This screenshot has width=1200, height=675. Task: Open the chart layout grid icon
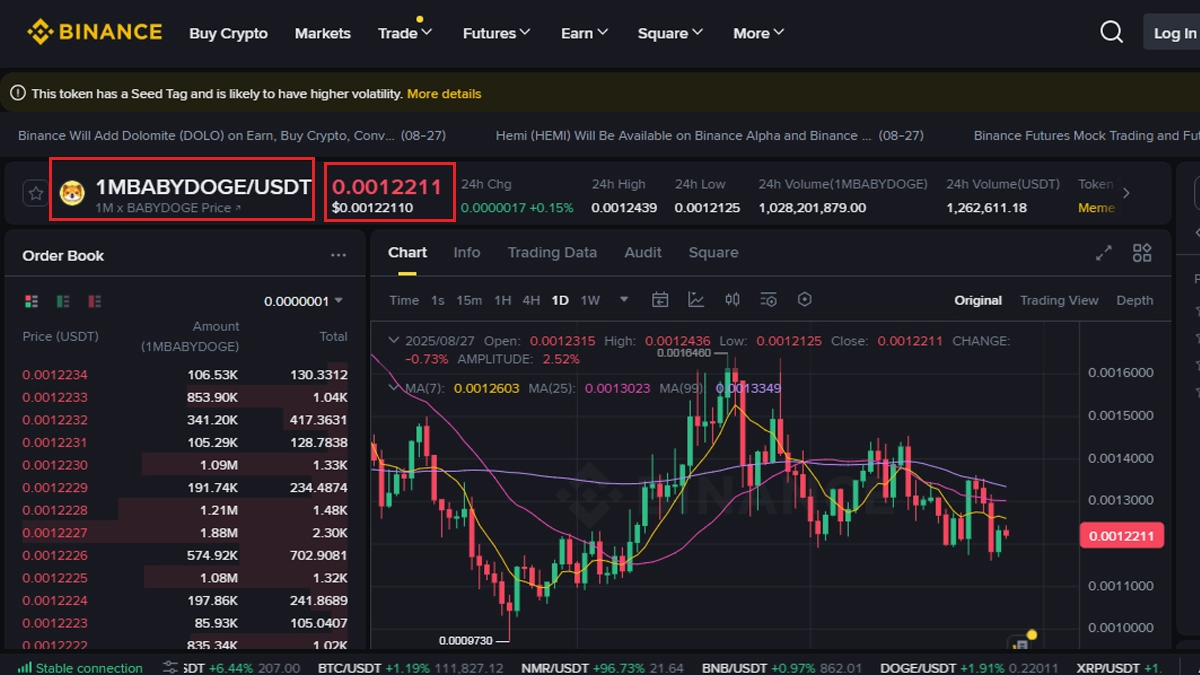[1142, 253]
